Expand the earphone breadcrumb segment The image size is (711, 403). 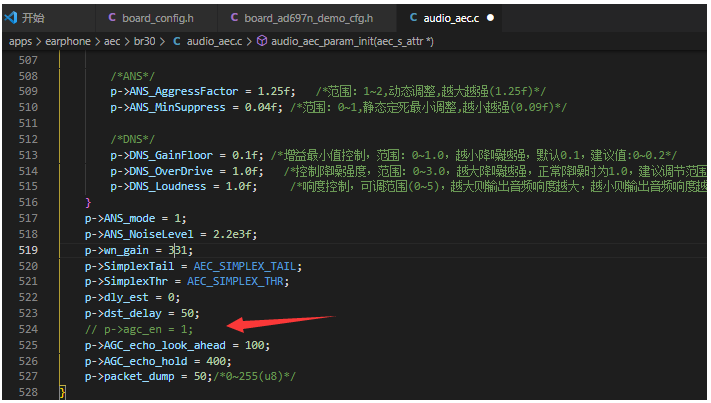click(68, 41)
